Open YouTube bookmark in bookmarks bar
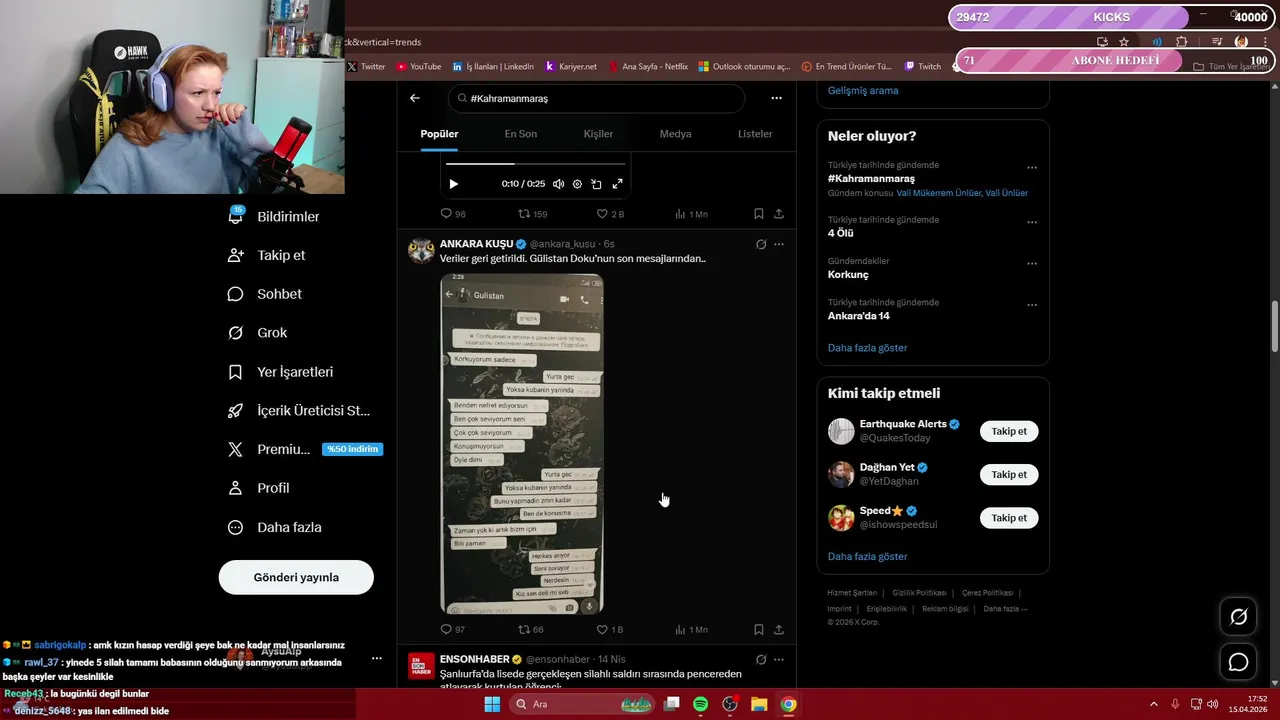Screen dimensions: 1280x720 tap(418, 66)
